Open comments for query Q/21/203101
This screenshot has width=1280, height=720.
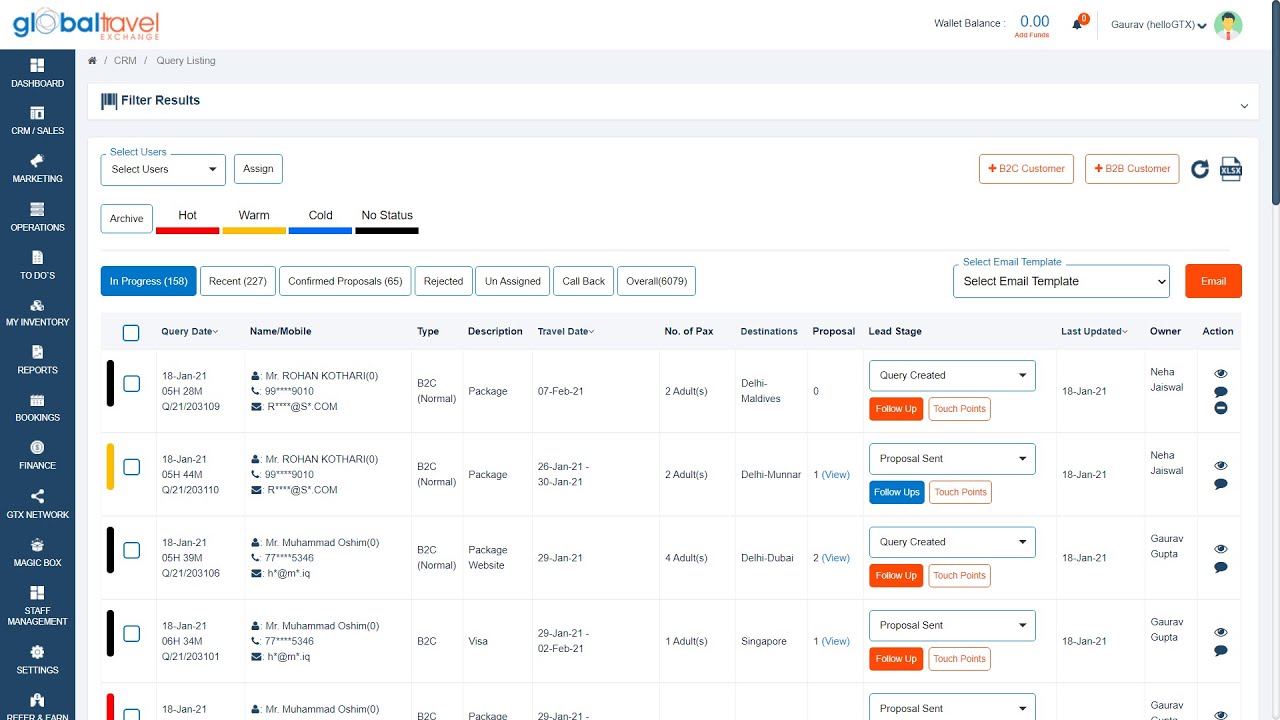(1221, 650)
